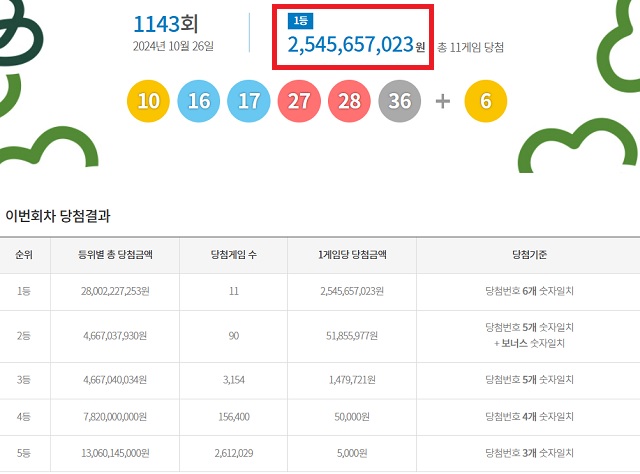This screenshot has width=640, height=474.
Task: Click the 당첨번호 4개 숫자일치 cell
Action: (529, 416)
